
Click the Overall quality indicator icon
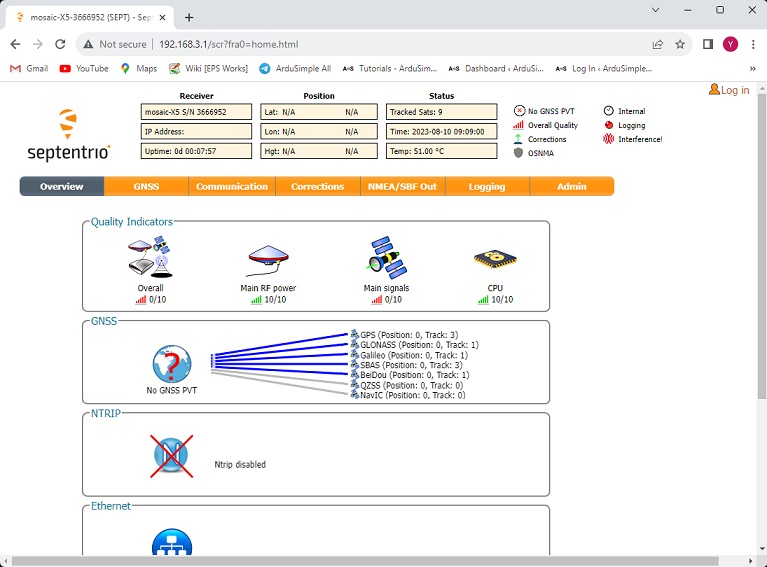[150, 258]
